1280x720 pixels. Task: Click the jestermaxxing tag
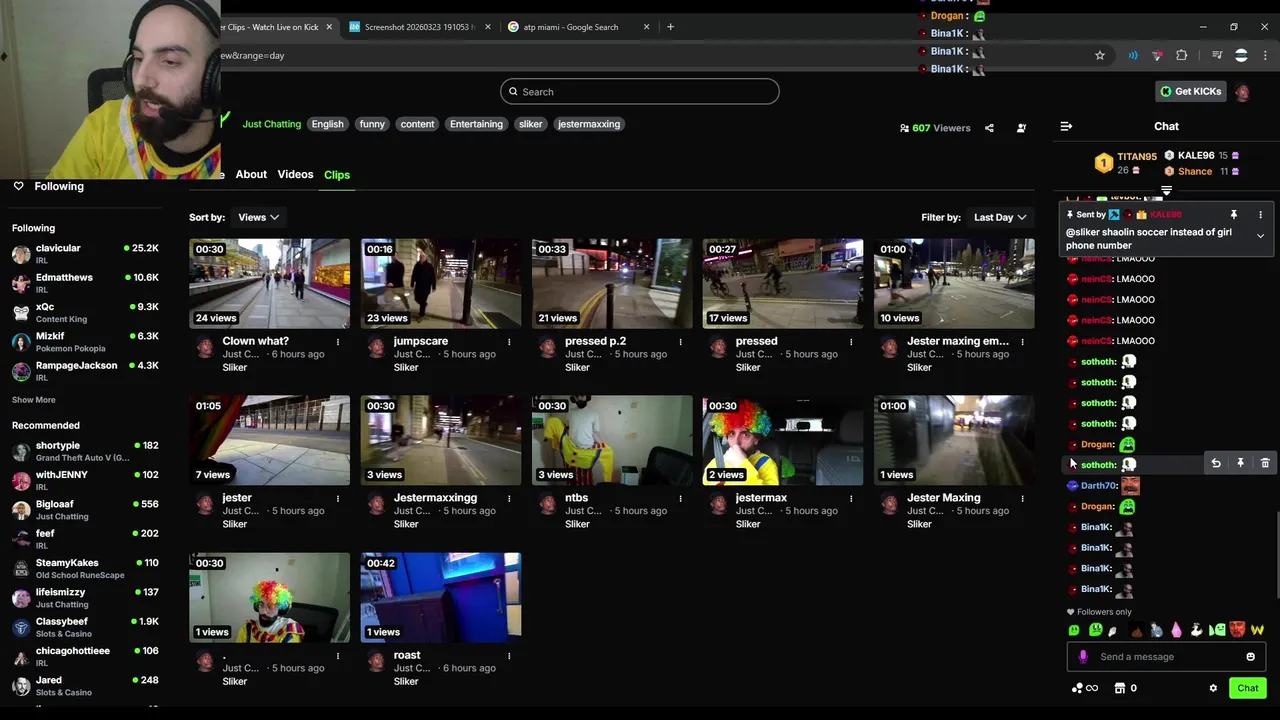(589, 124)
